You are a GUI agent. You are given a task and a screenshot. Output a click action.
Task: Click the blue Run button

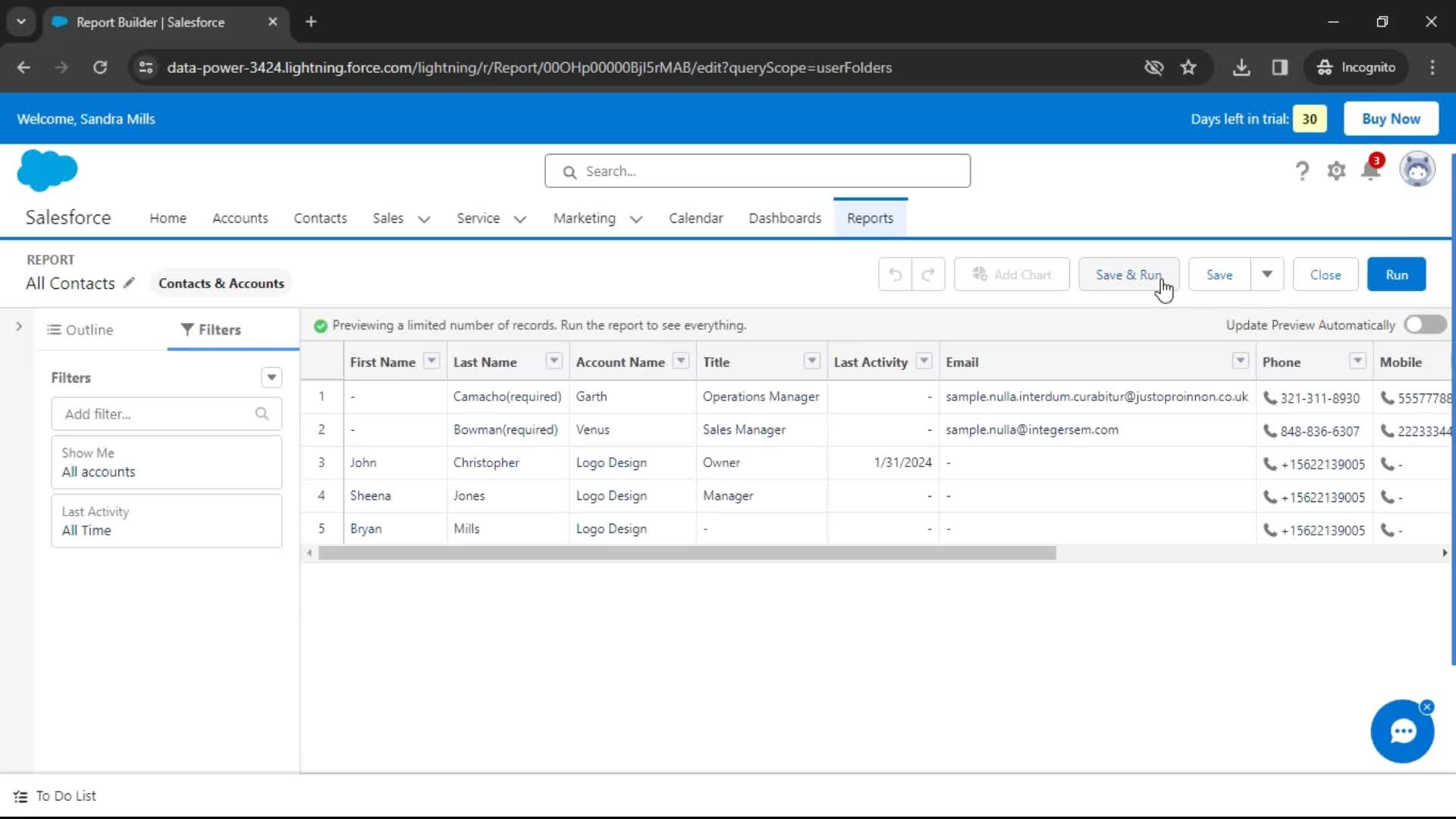click(1396, 275)
